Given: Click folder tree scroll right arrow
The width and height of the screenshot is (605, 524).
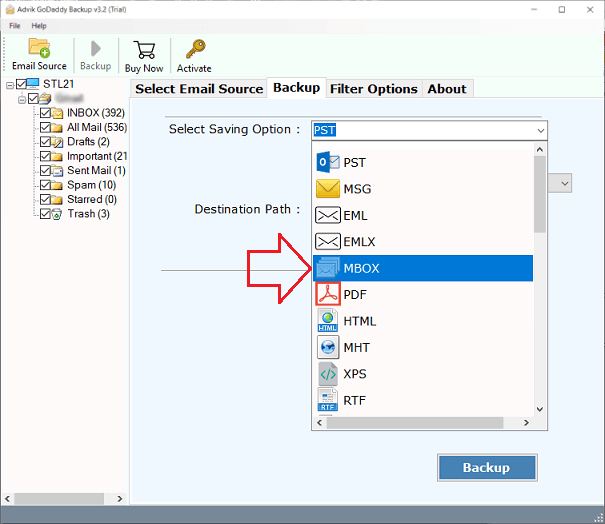Looking at the screenshot, I should coord(120,499).
